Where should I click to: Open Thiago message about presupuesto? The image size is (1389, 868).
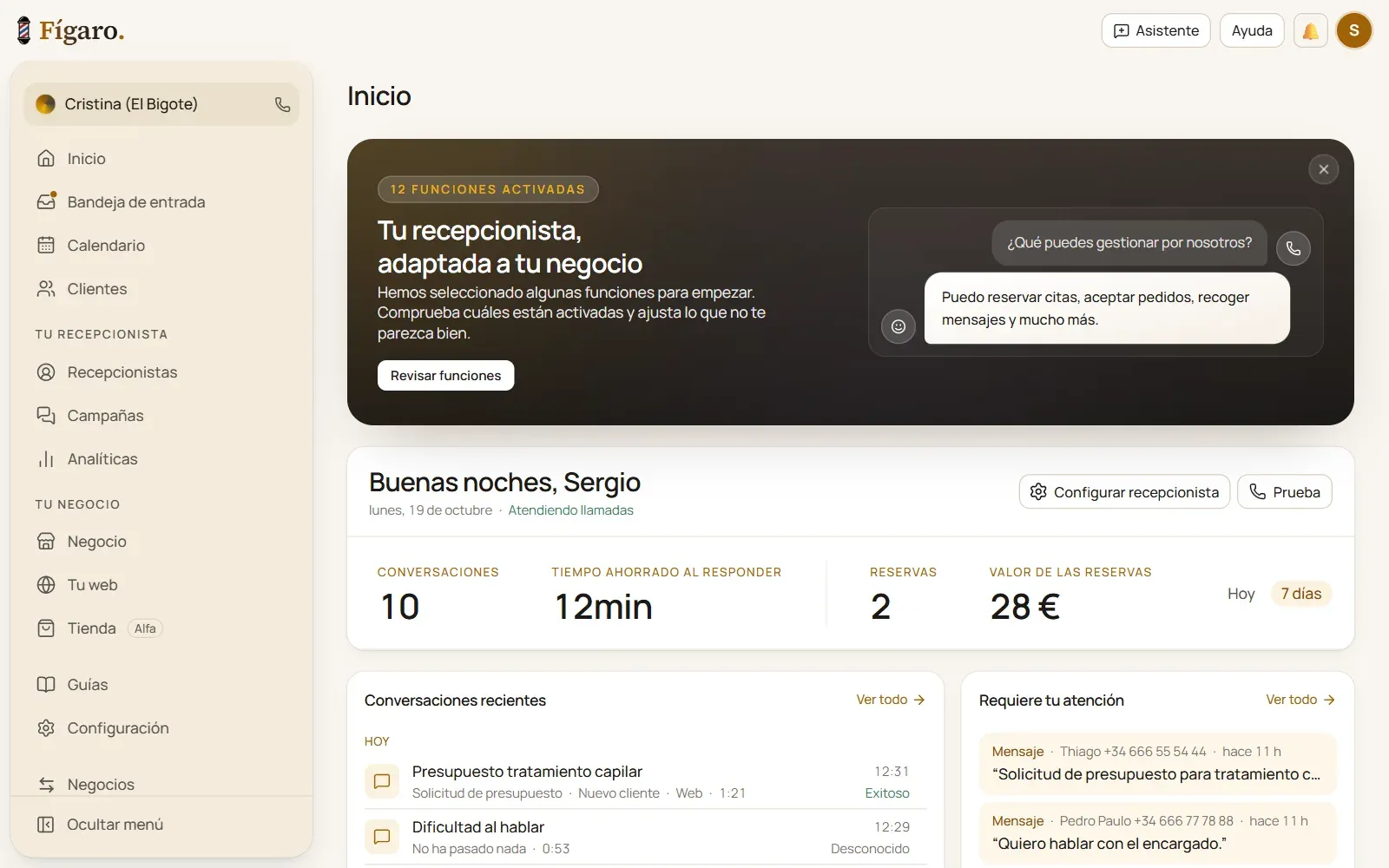1157,763
